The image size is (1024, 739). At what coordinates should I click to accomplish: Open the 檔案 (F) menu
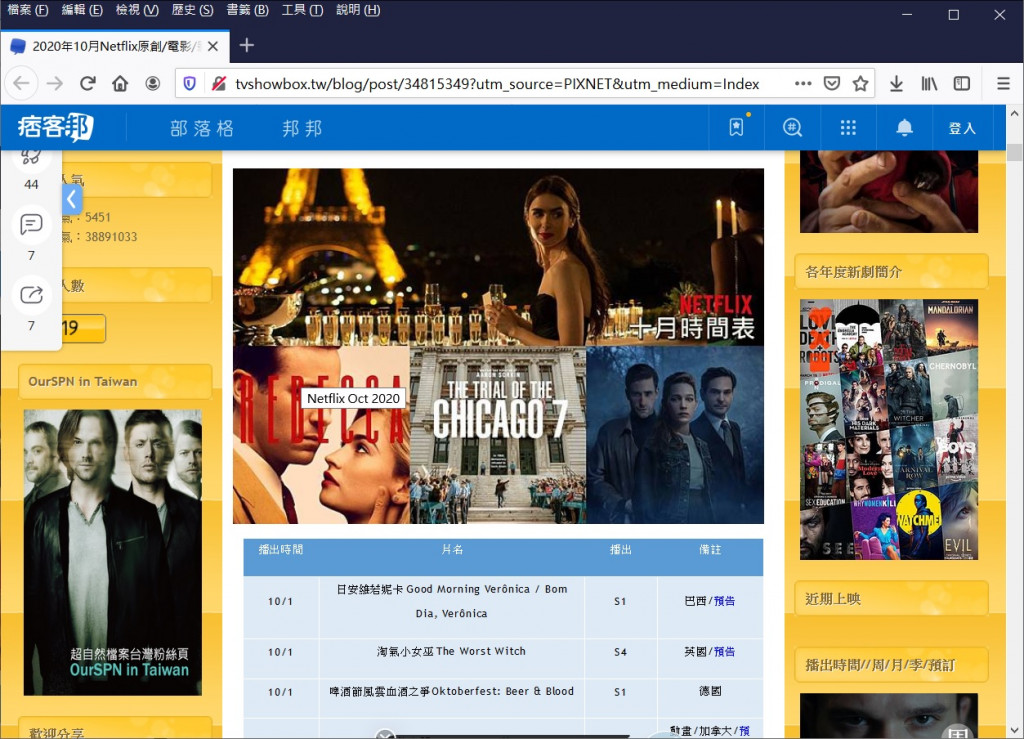click(28, 10)
